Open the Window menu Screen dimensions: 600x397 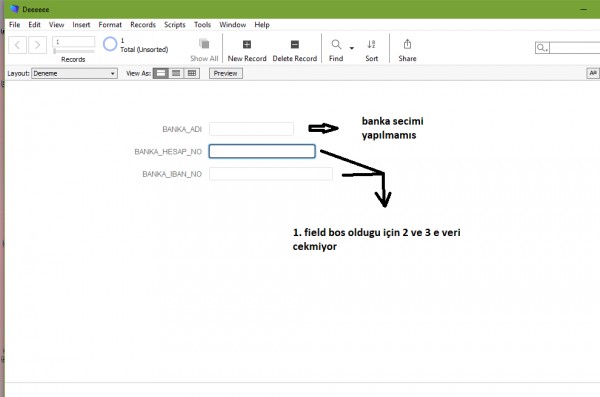232,25
